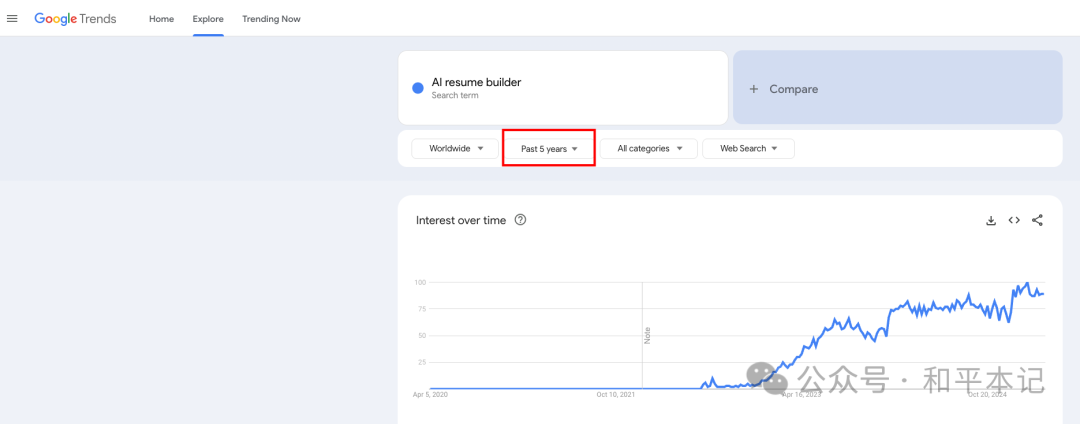
Task: Click the blue dot beside AI resume builder
Action: tap(417, 88)
